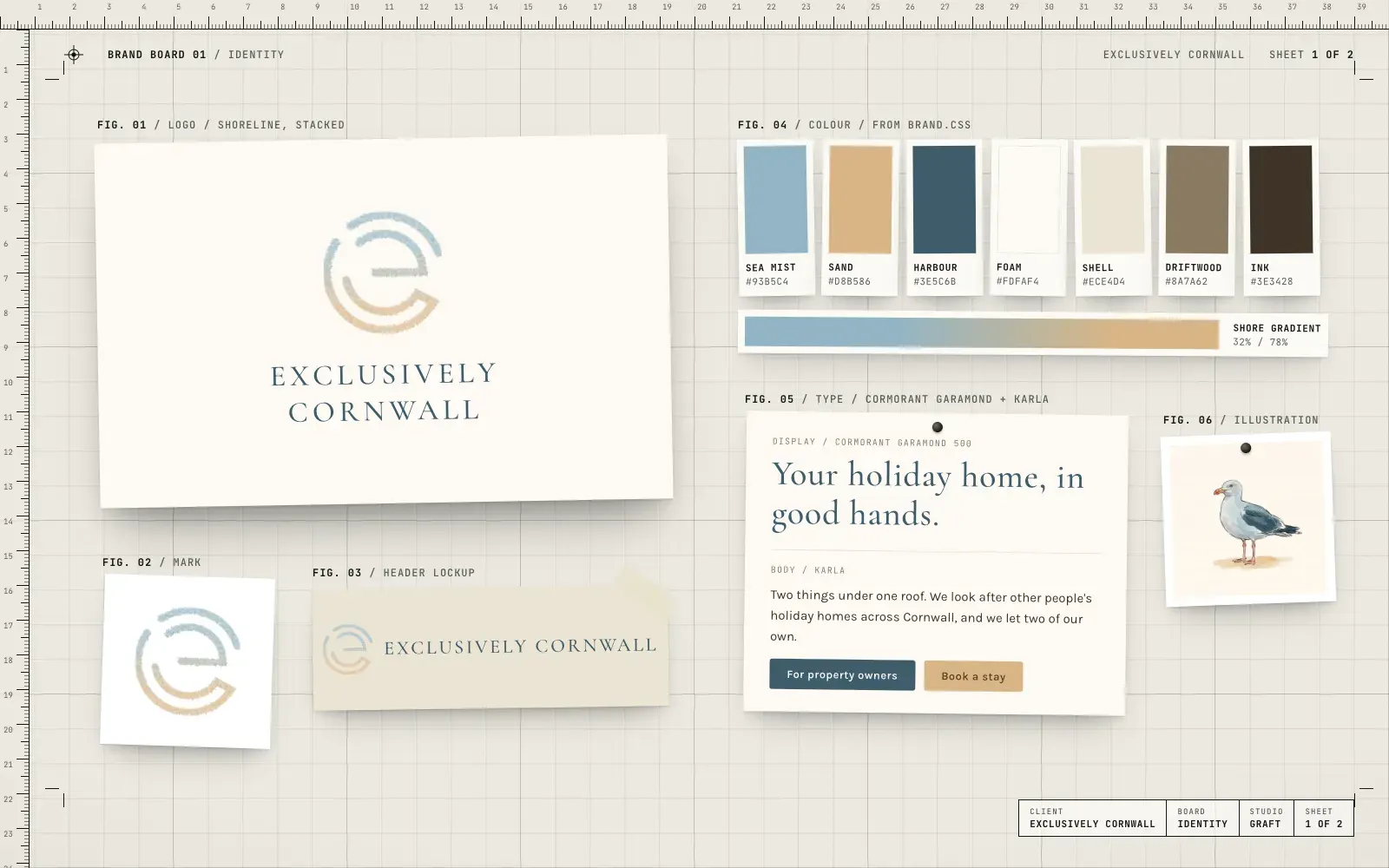Click the Shore Gradient bar
The height and width of the screenshot is (868, 1389).
coord(982,334)
